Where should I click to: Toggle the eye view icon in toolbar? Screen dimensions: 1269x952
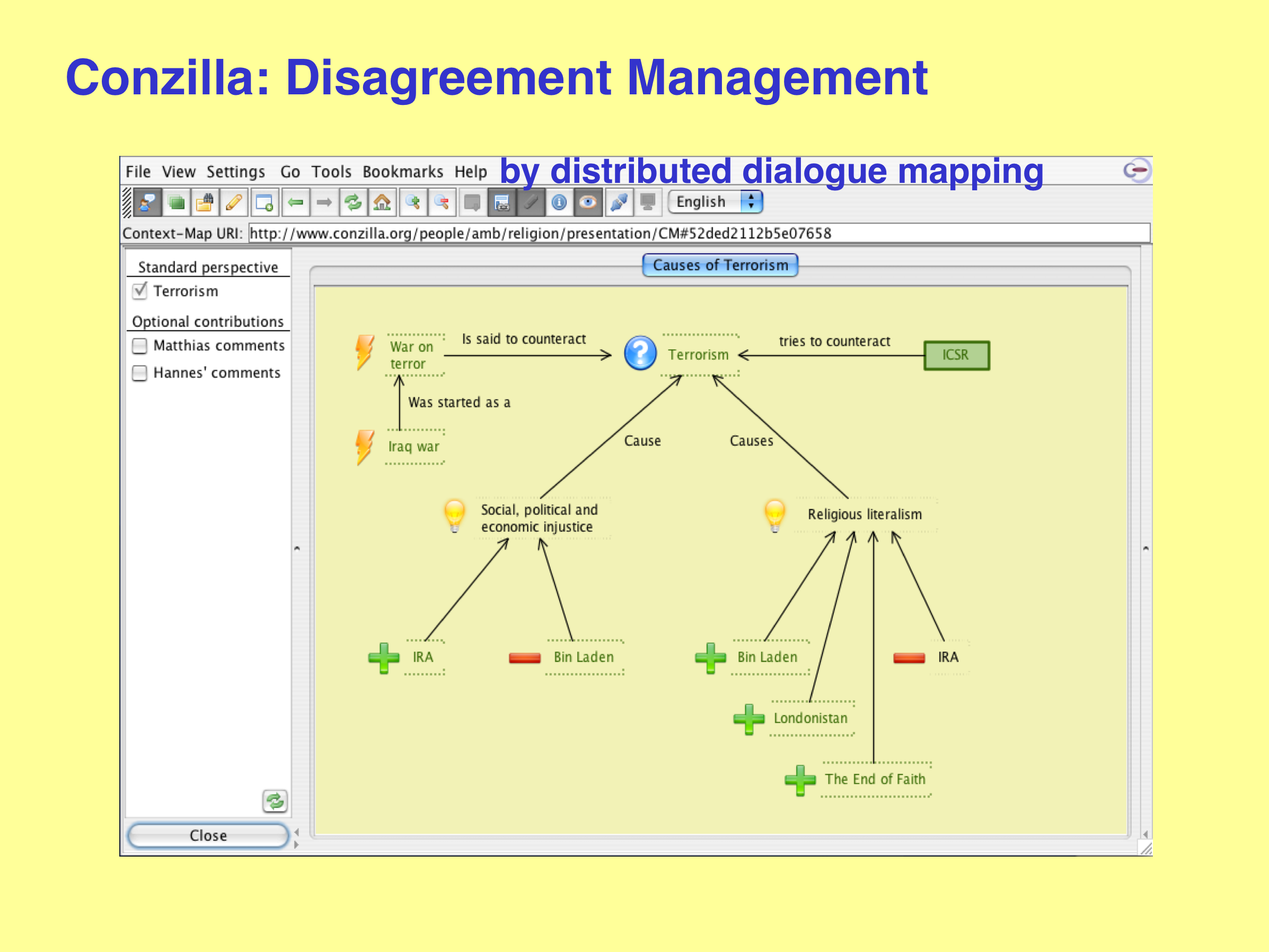[x=588, y=202]
